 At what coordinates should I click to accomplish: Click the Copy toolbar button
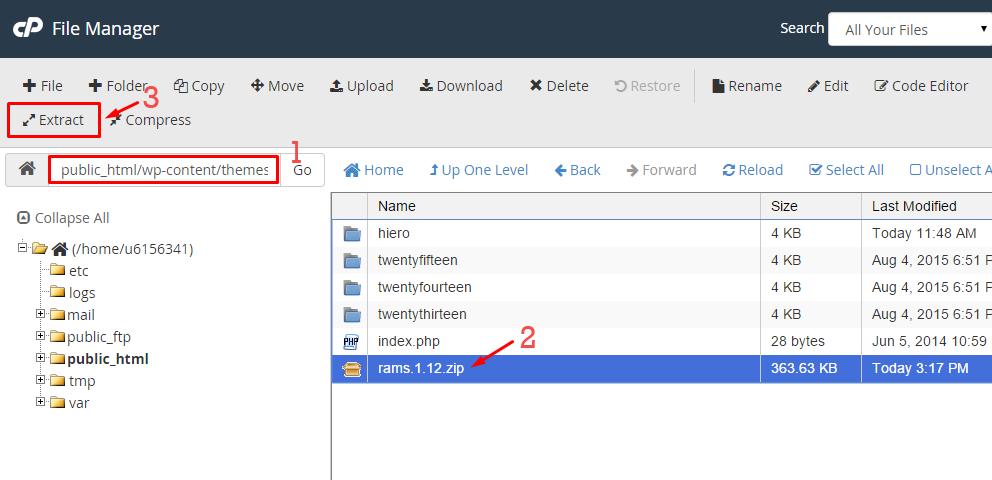point(199,86)
